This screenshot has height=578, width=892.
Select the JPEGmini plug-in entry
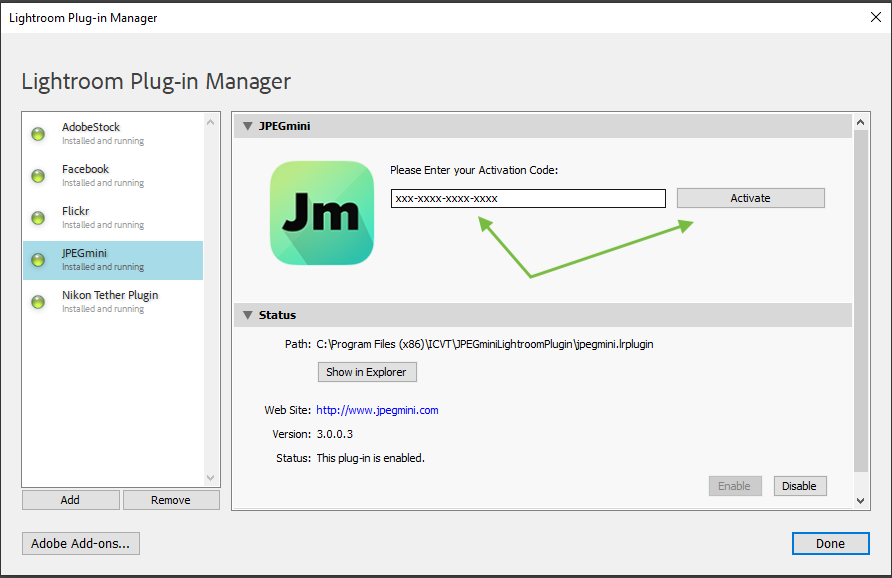coord(113,260)
